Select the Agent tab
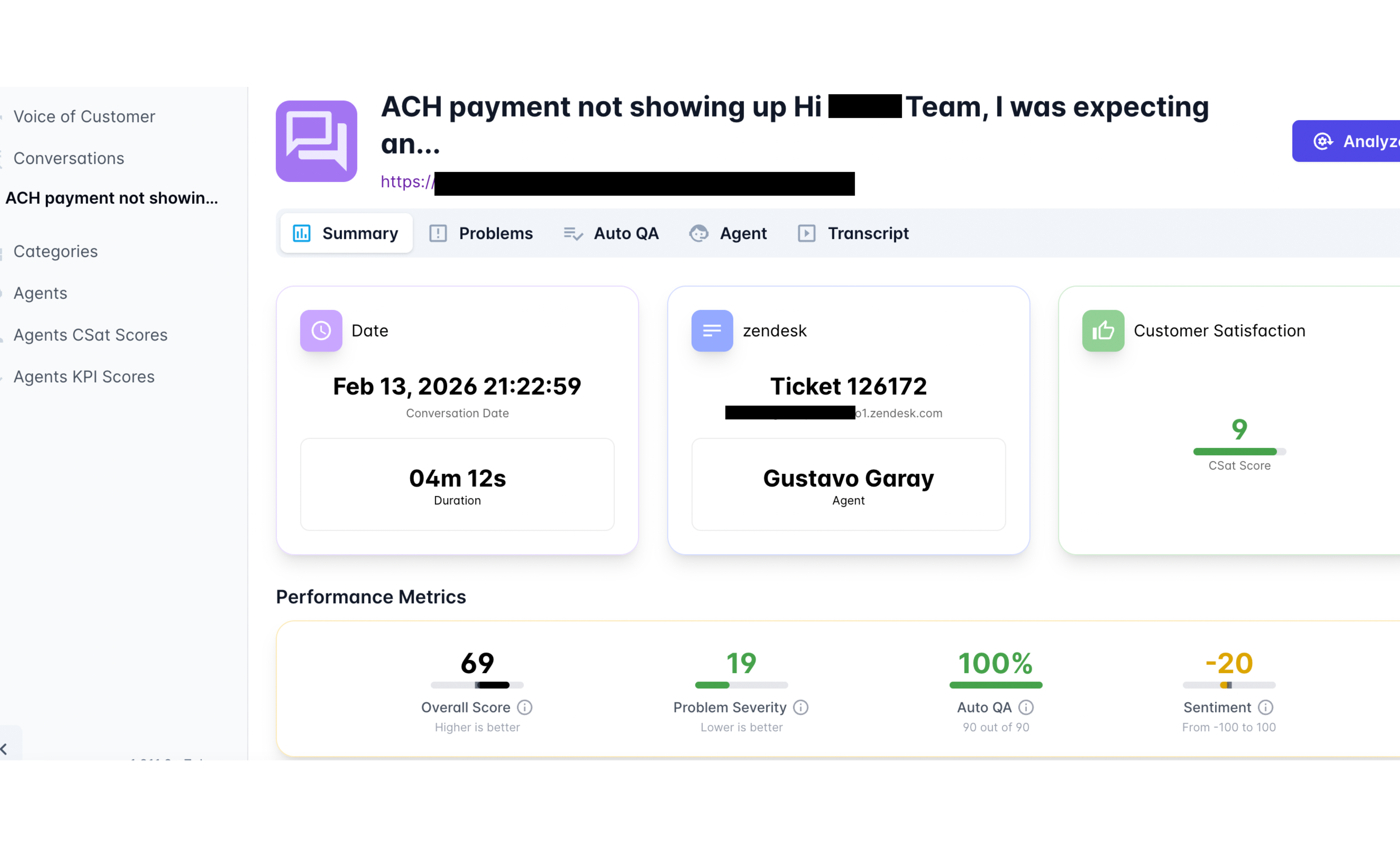The width and height of the screenshot is (1400, 868). (x=728, y=234)
